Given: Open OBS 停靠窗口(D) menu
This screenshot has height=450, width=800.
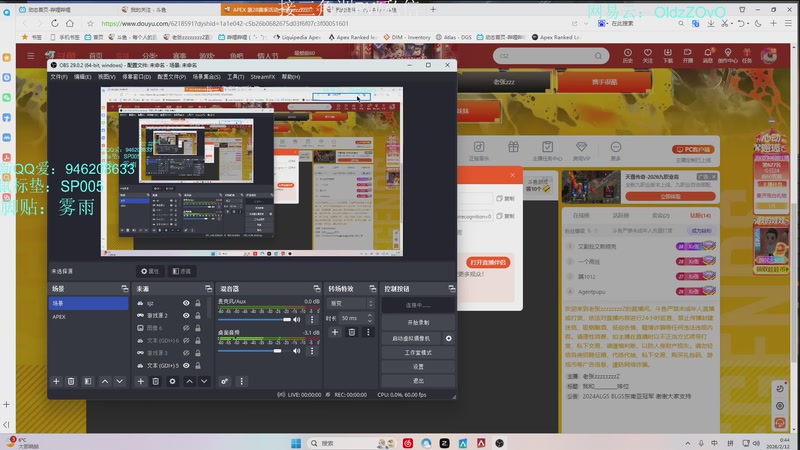Looking at the screenshot, I should coord(136,77).
